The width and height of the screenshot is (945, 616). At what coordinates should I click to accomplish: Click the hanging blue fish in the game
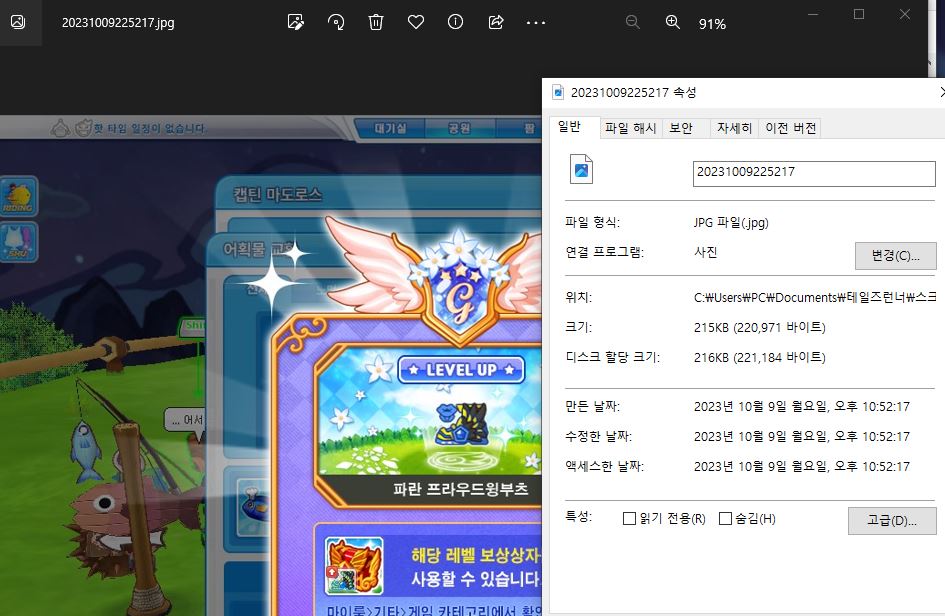(84, 449)
